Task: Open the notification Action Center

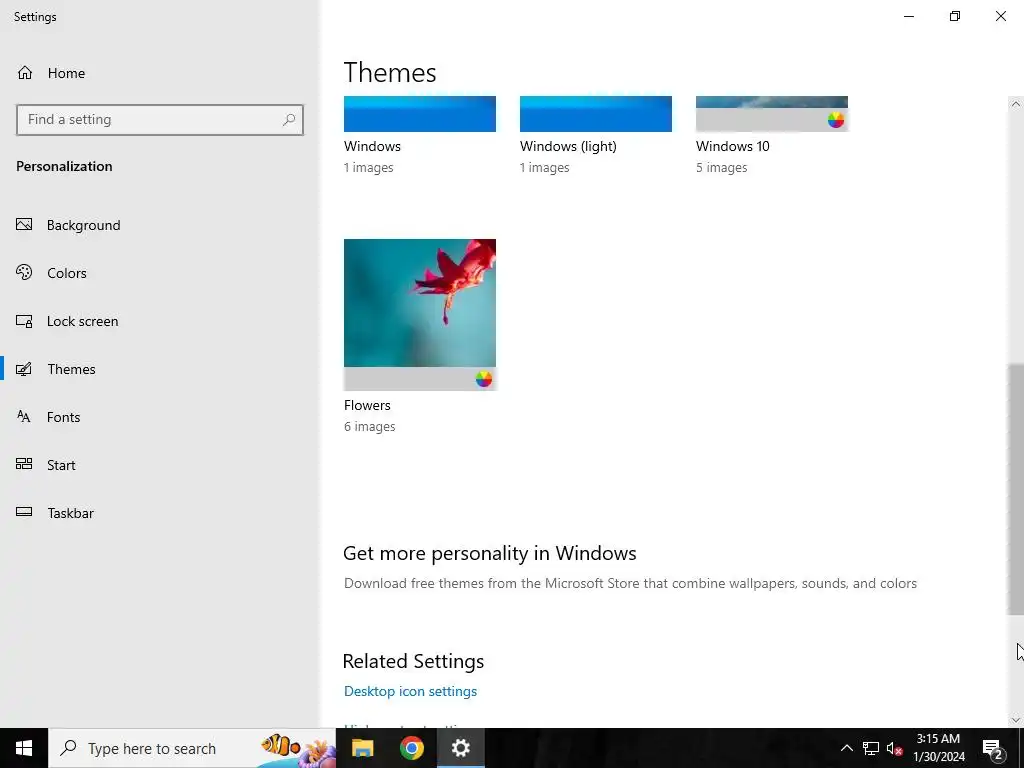Action: pos(993,748)
